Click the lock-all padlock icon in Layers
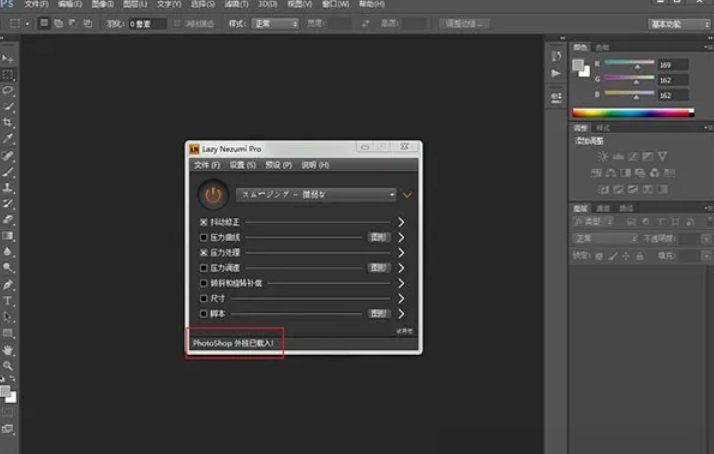 pyautogui.click(x=640, y=256)
